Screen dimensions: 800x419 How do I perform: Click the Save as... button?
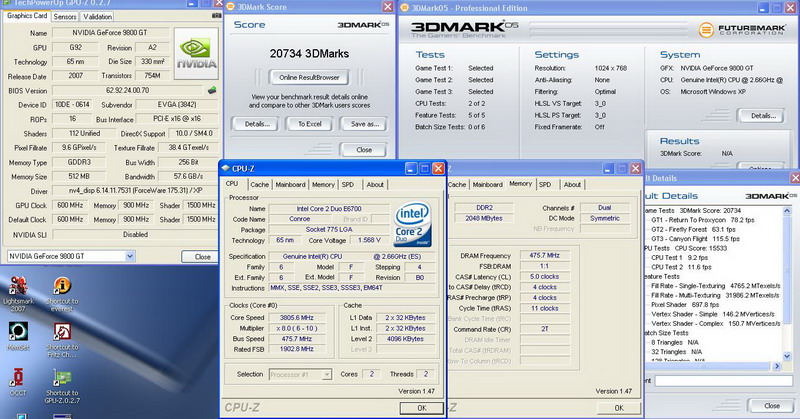click(x=365, y=124)
